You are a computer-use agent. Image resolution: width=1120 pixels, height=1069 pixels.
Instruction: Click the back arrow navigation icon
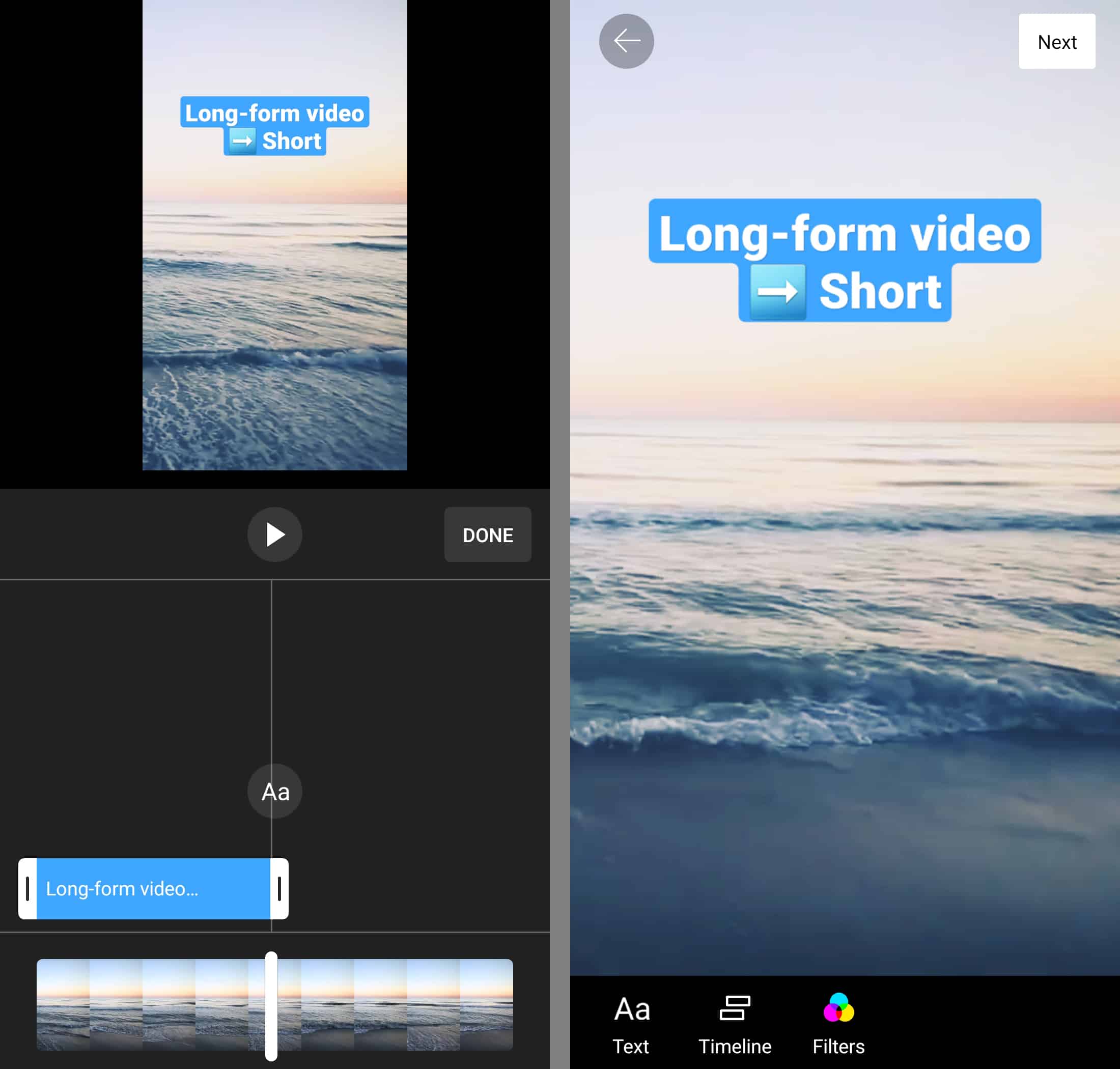(x=625, y=40)
